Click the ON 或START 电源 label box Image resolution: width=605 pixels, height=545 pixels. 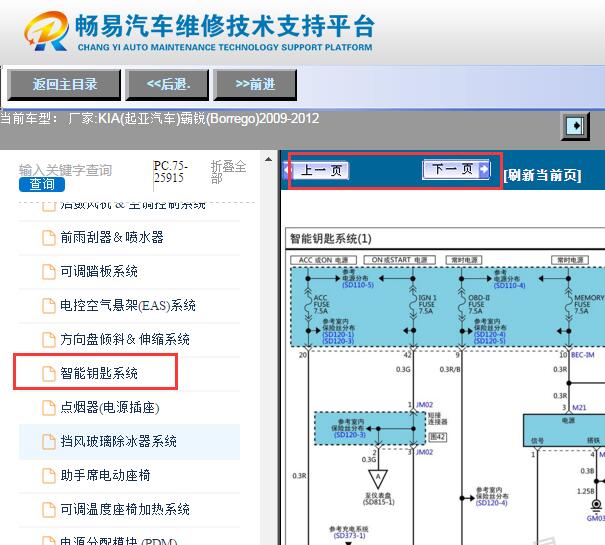[x=399, y=260]
